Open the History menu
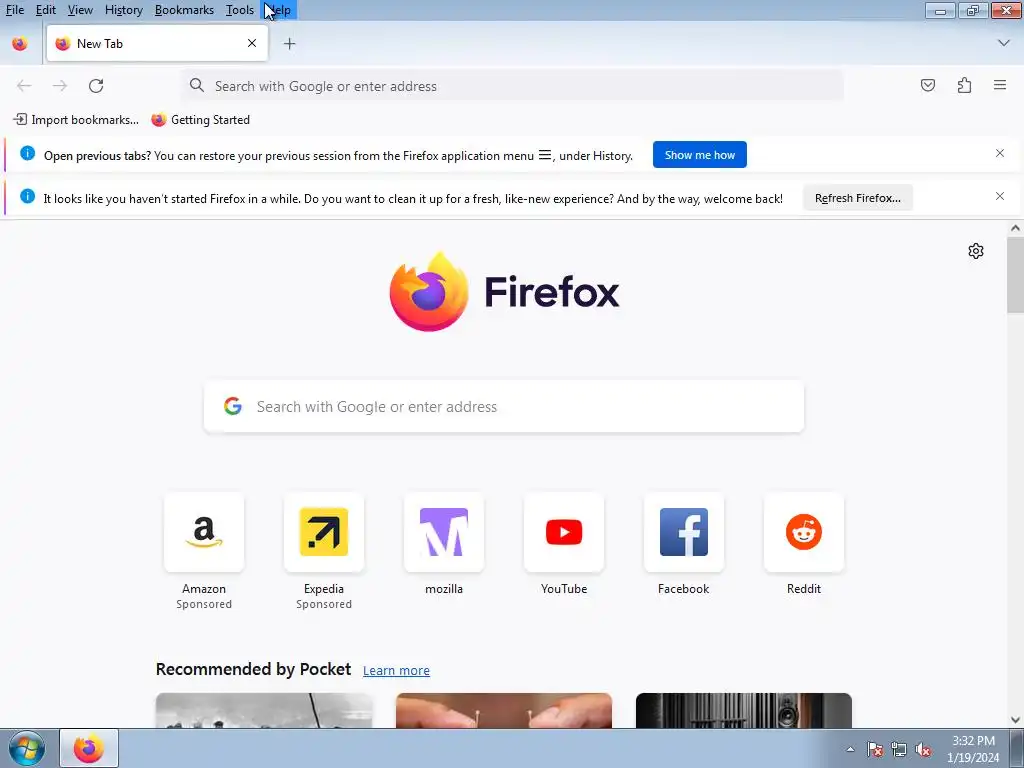 [x=123, y=10]
